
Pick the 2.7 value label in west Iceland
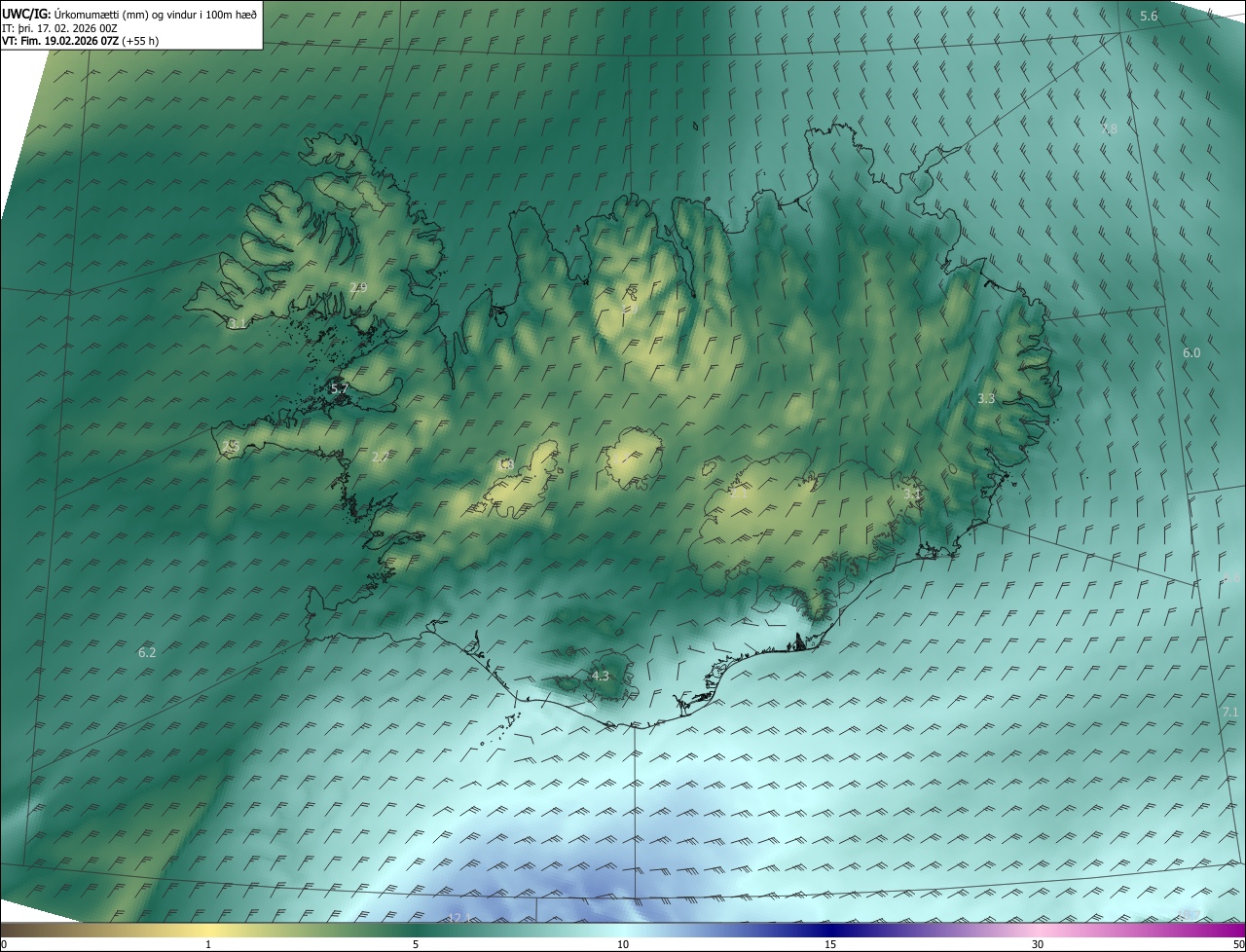coord(381,457)
